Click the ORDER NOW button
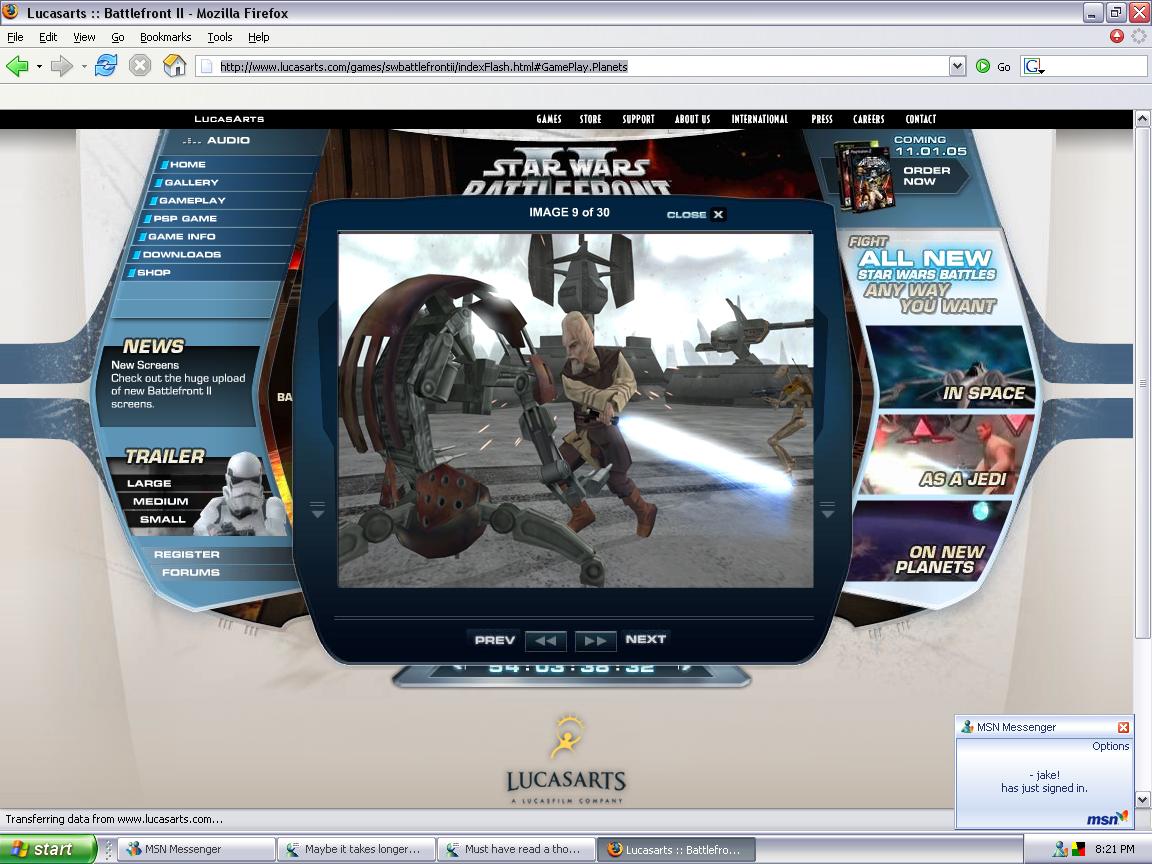The width and height of the screenshot is (1152, 864). [x=926, y=176]
